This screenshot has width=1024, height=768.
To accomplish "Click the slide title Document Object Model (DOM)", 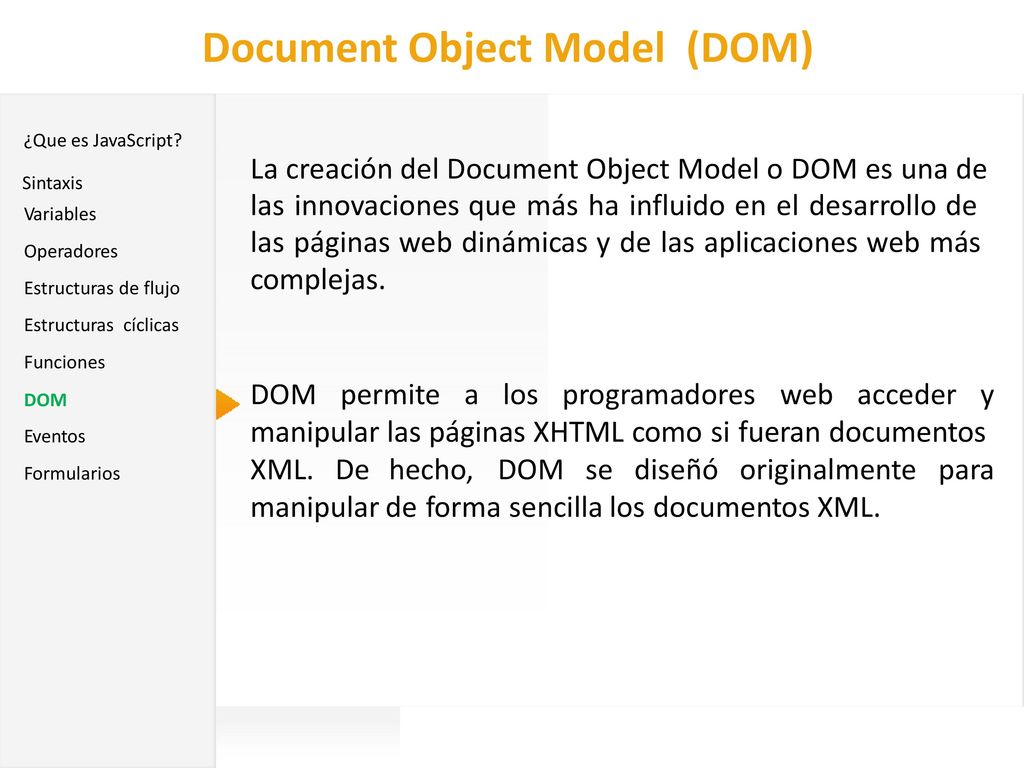I will point(508,48).
